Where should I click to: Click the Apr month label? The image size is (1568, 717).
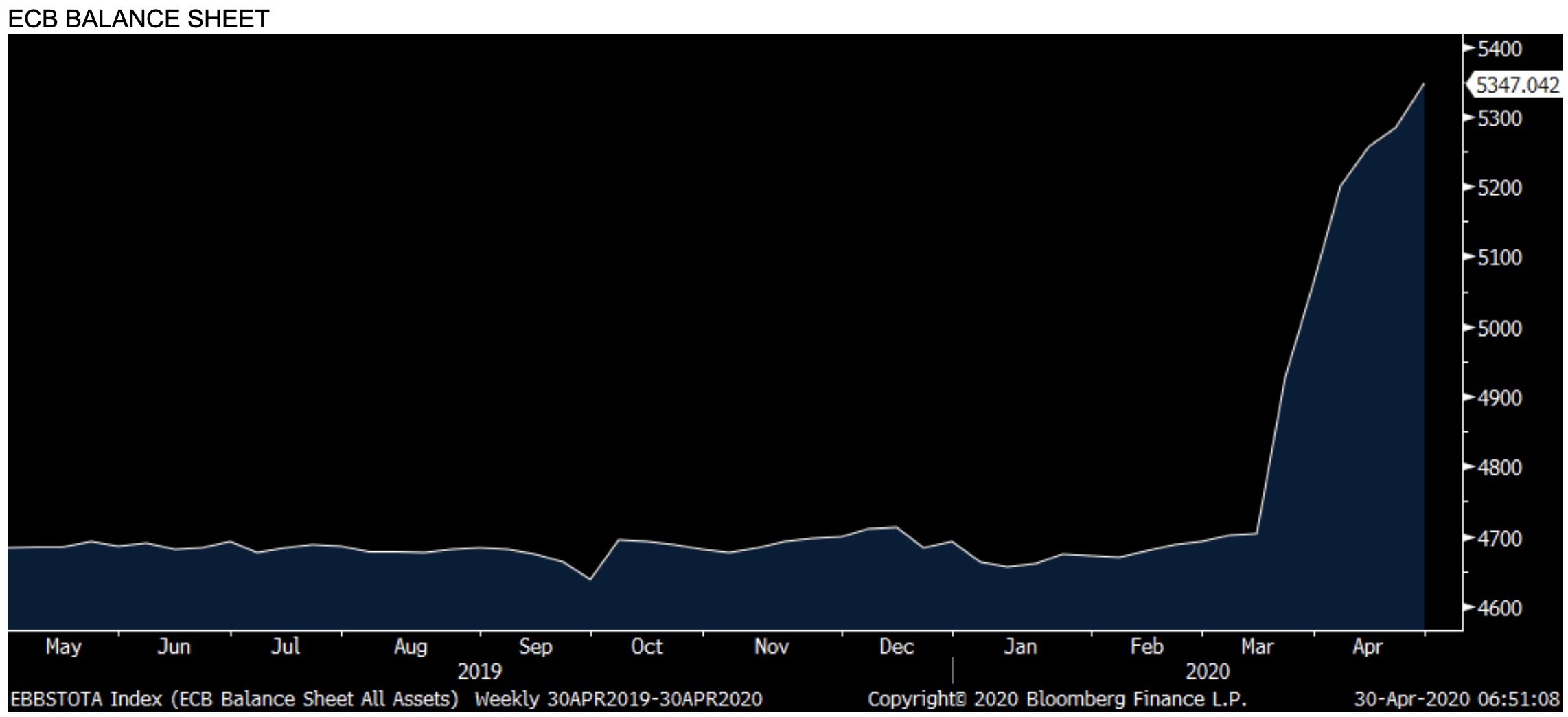1368,647
